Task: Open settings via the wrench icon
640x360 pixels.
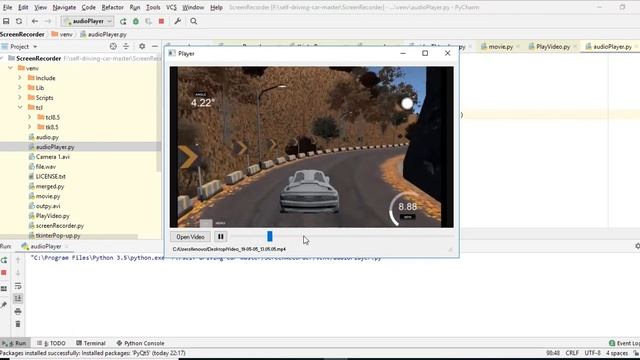Action: tap(178, 21)
